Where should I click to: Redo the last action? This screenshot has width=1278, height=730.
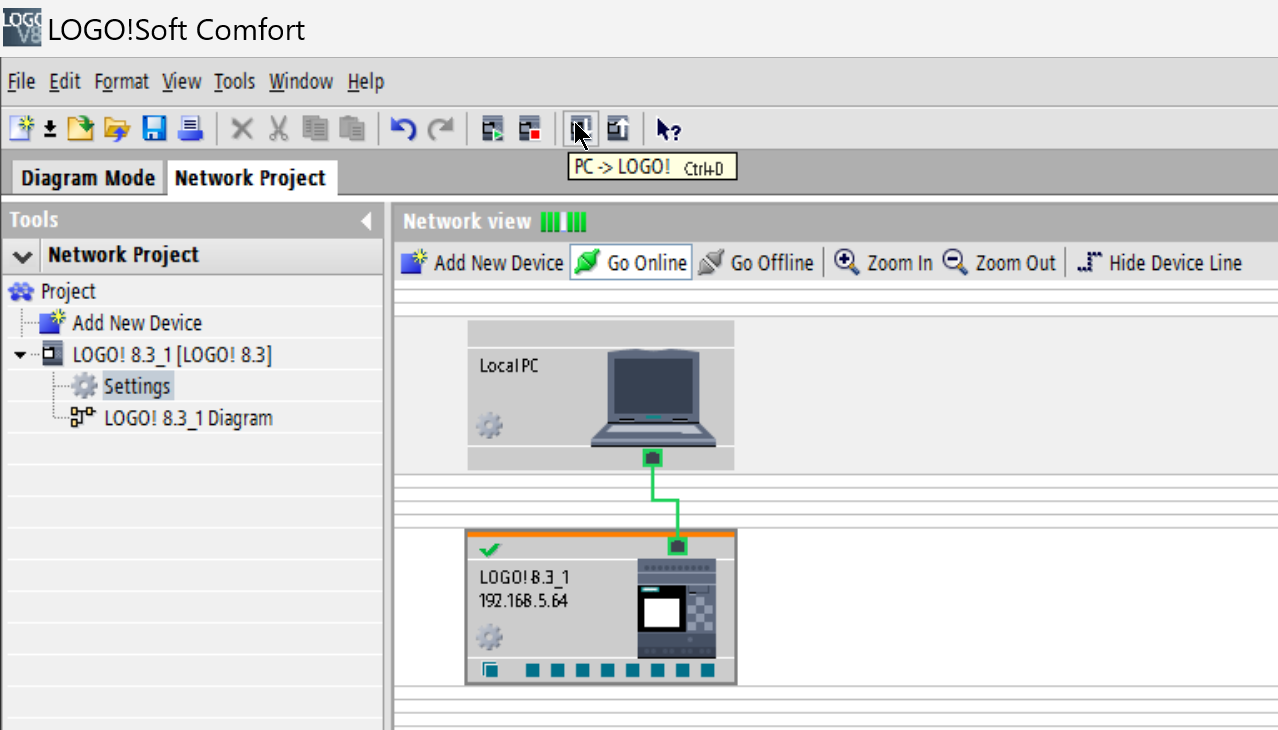tap(440, 128)
